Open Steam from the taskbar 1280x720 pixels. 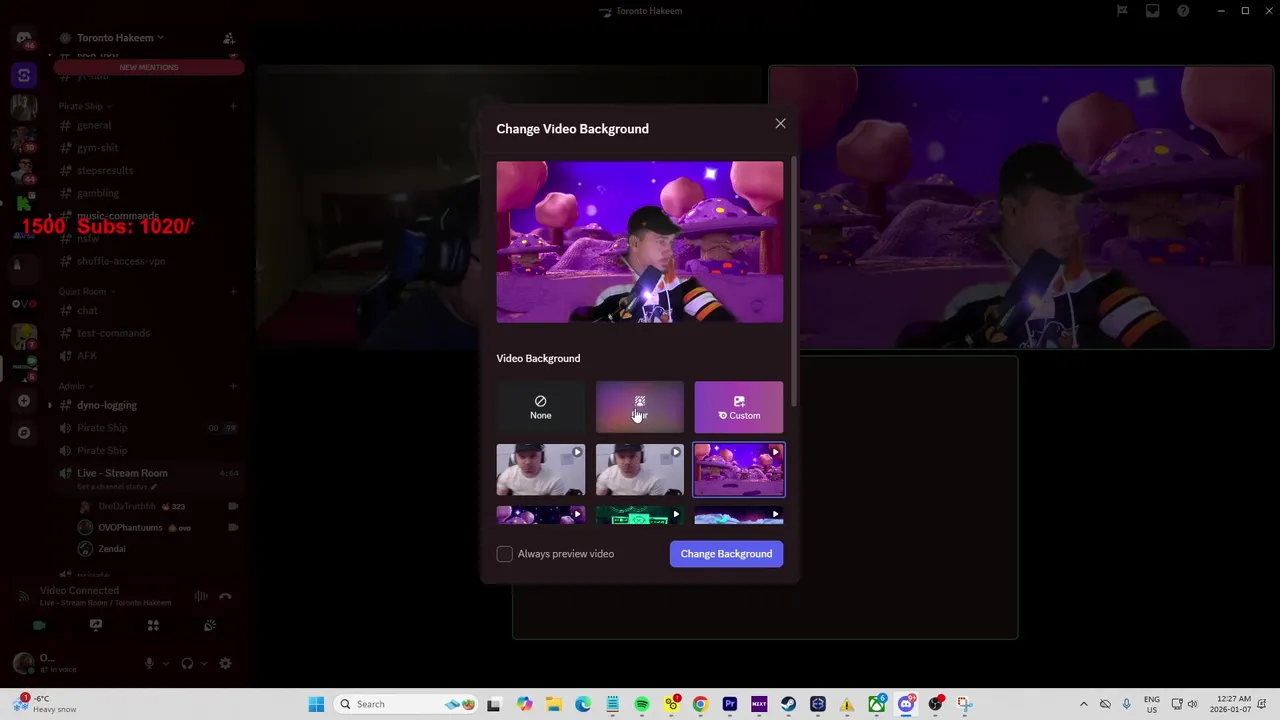click(788, 704)
